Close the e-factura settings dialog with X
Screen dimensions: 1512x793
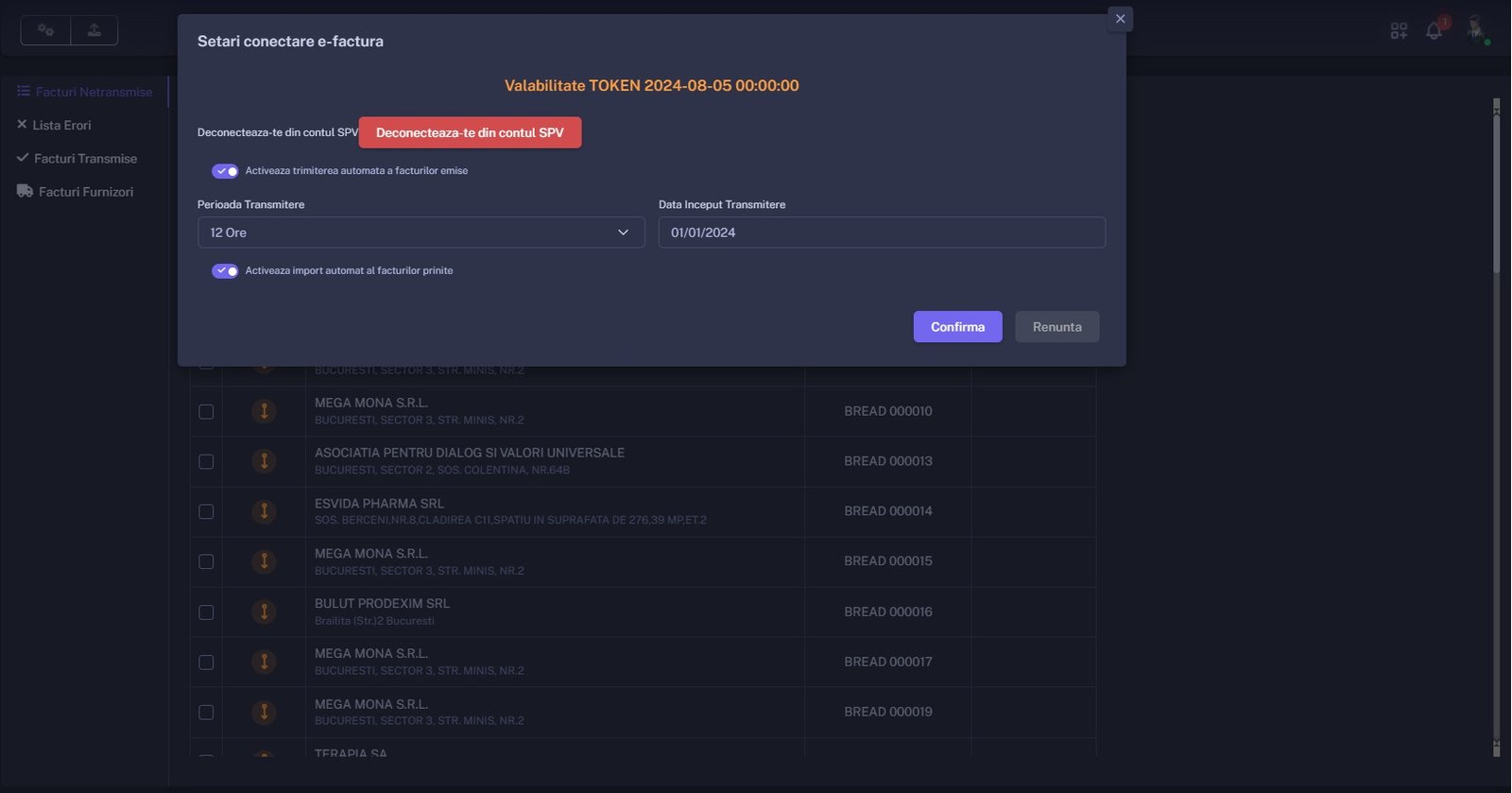click(1120, 19)
